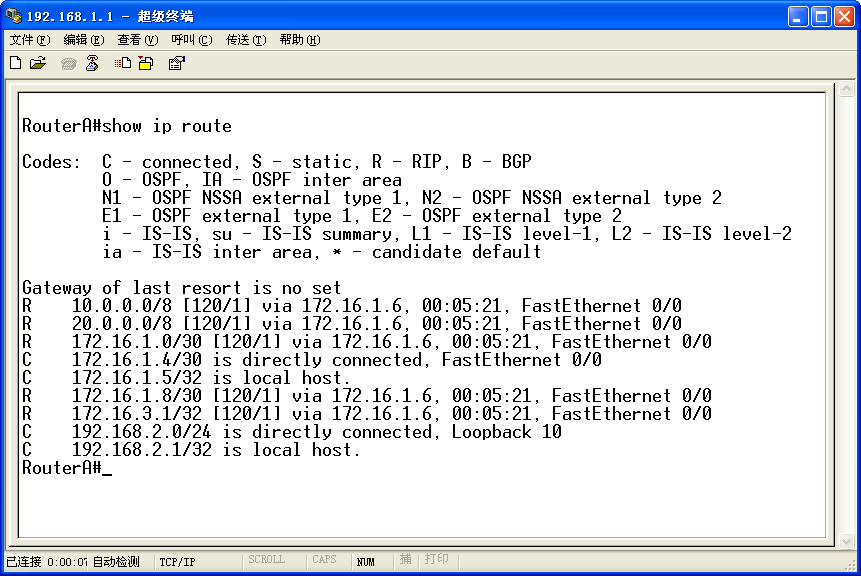
Task: Open the 传送(T) menu
Action: (x=246, y=40)
